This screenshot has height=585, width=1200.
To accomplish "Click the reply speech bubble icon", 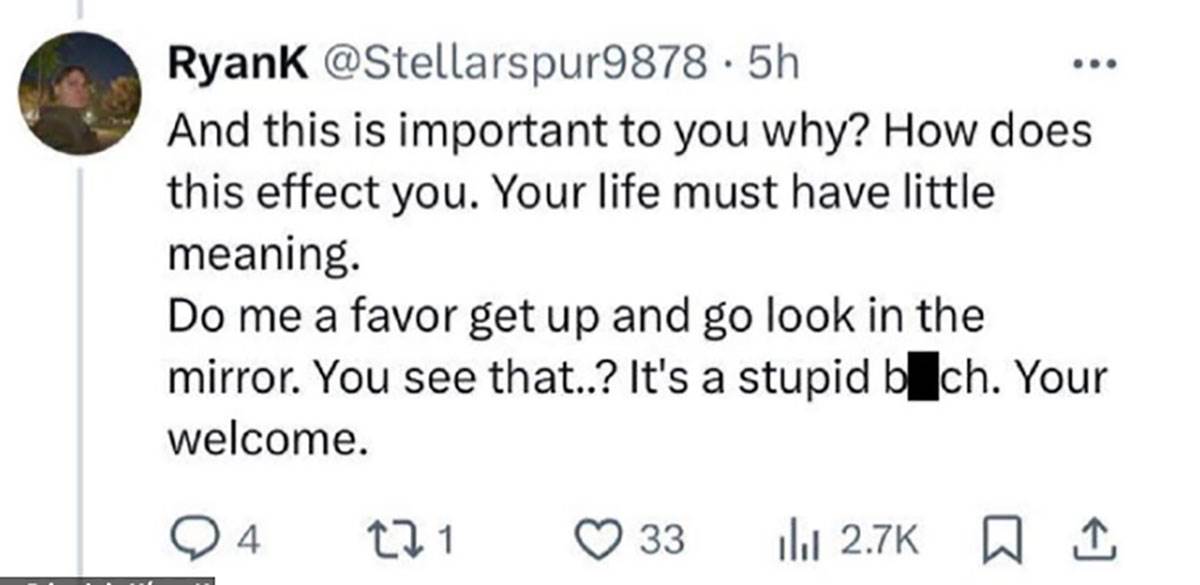I will coord(185,540).
